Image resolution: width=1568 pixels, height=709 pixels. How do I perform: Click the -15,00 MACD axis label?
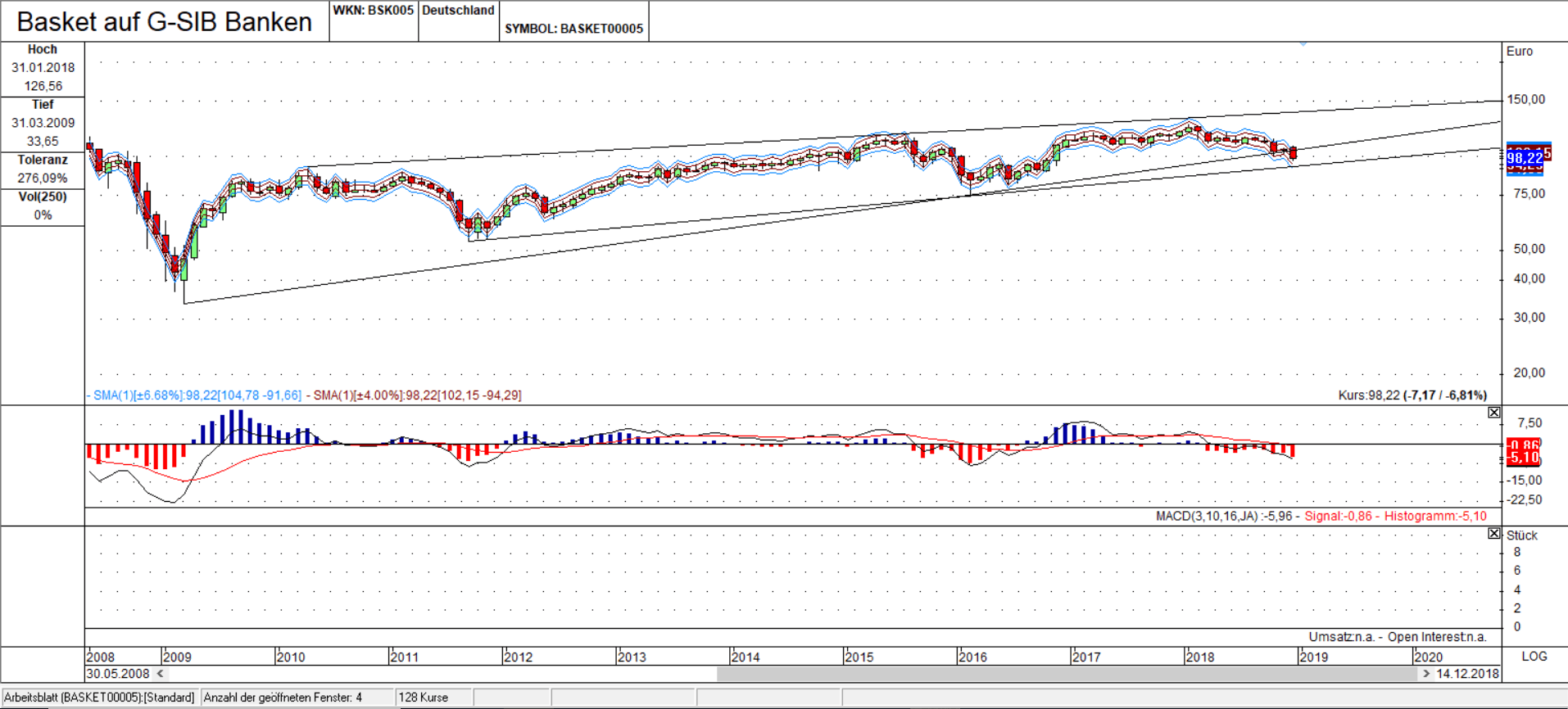pos(1524,480)
